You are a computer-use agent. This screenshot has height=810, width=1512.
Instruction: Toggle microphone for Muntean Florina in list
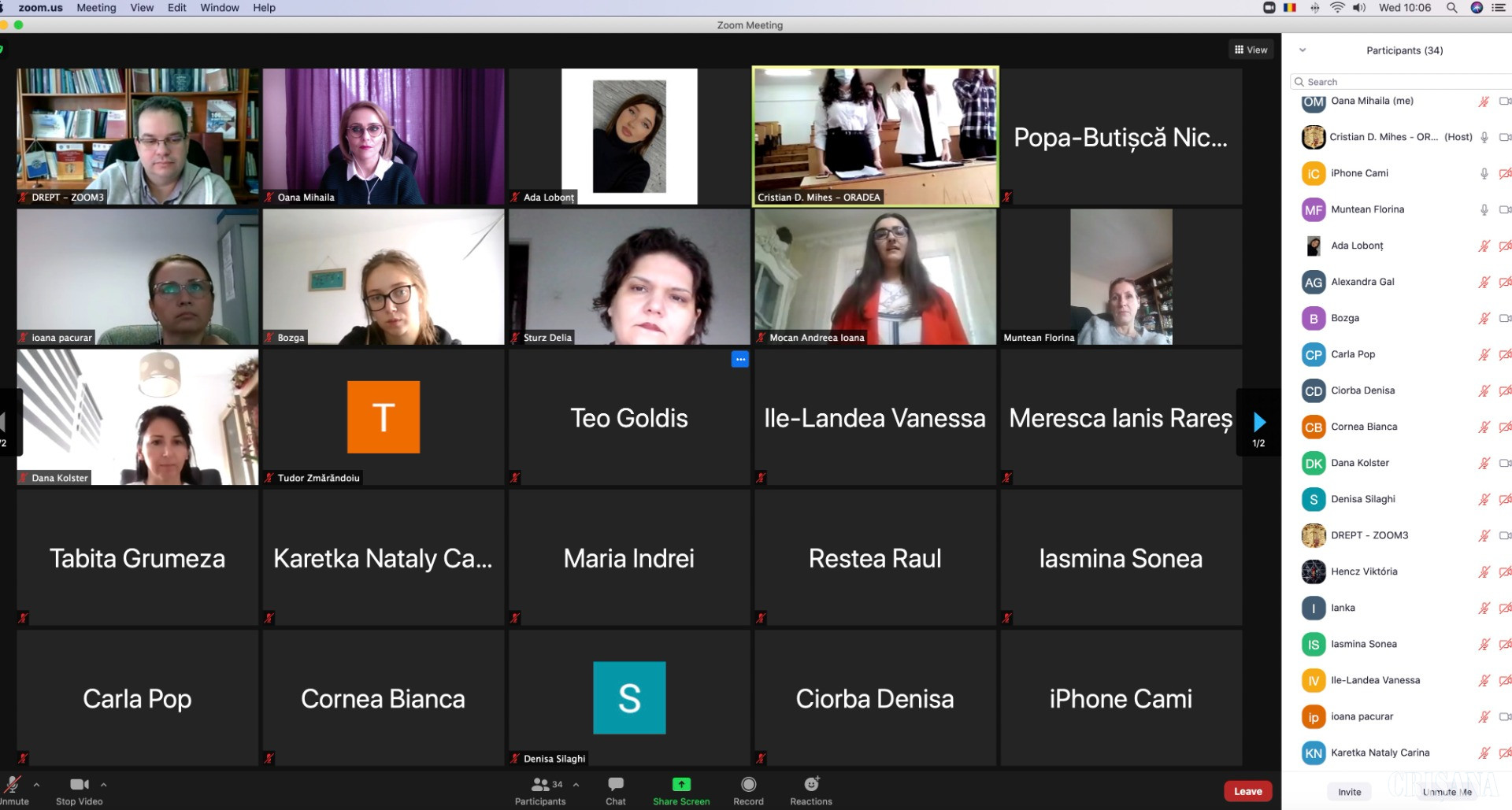point(1484,209)
